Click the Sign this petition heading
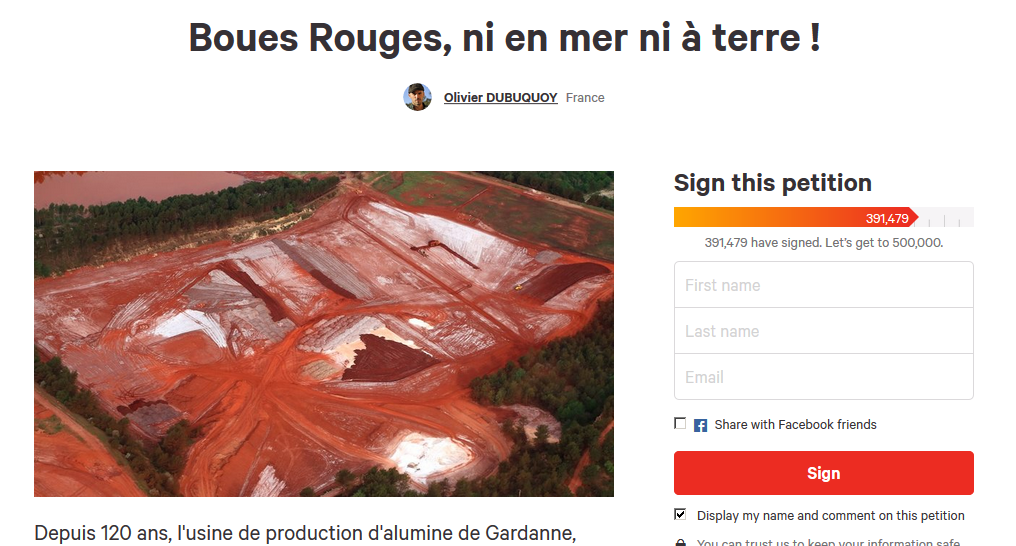 click(x=772, y=183)
